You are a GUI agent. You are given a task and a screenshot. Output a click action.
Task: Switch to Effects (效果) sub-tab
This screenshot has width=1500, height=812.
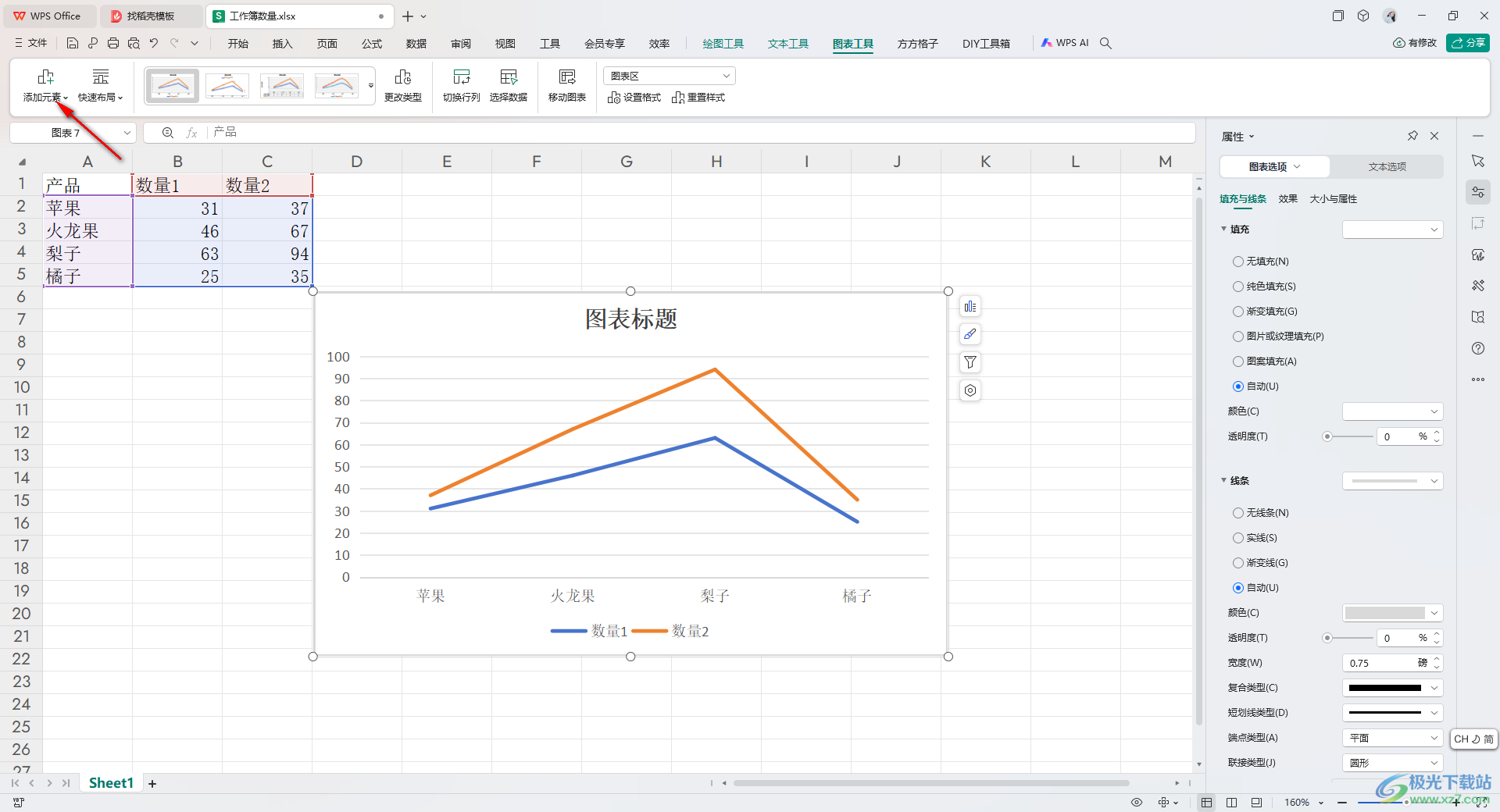1287,199
